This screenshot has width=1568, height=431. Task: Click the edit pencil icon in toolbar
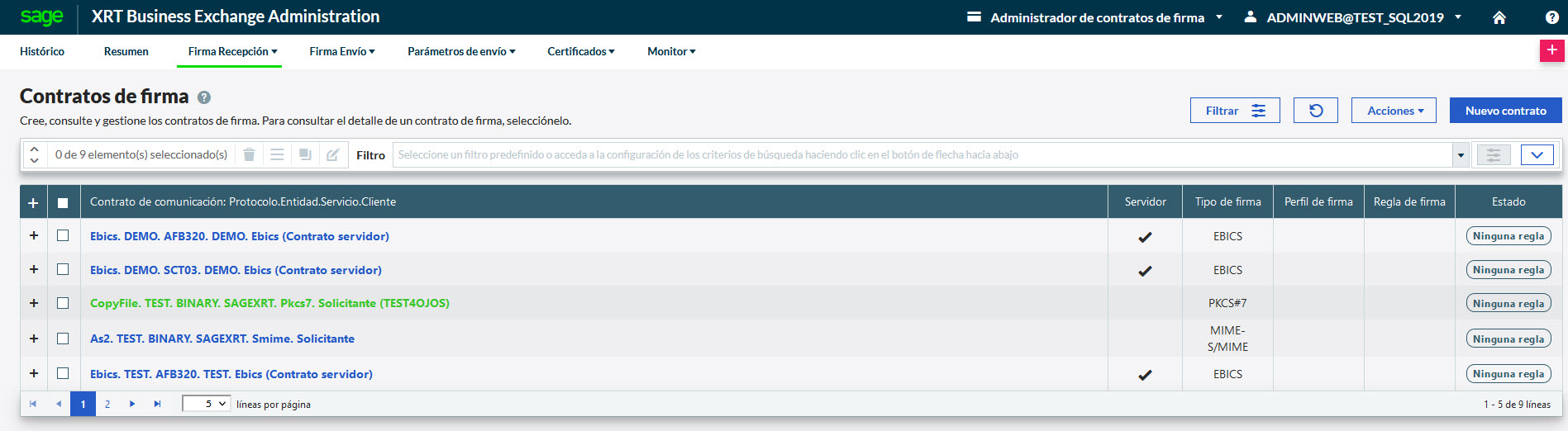[x=332, y=154]
